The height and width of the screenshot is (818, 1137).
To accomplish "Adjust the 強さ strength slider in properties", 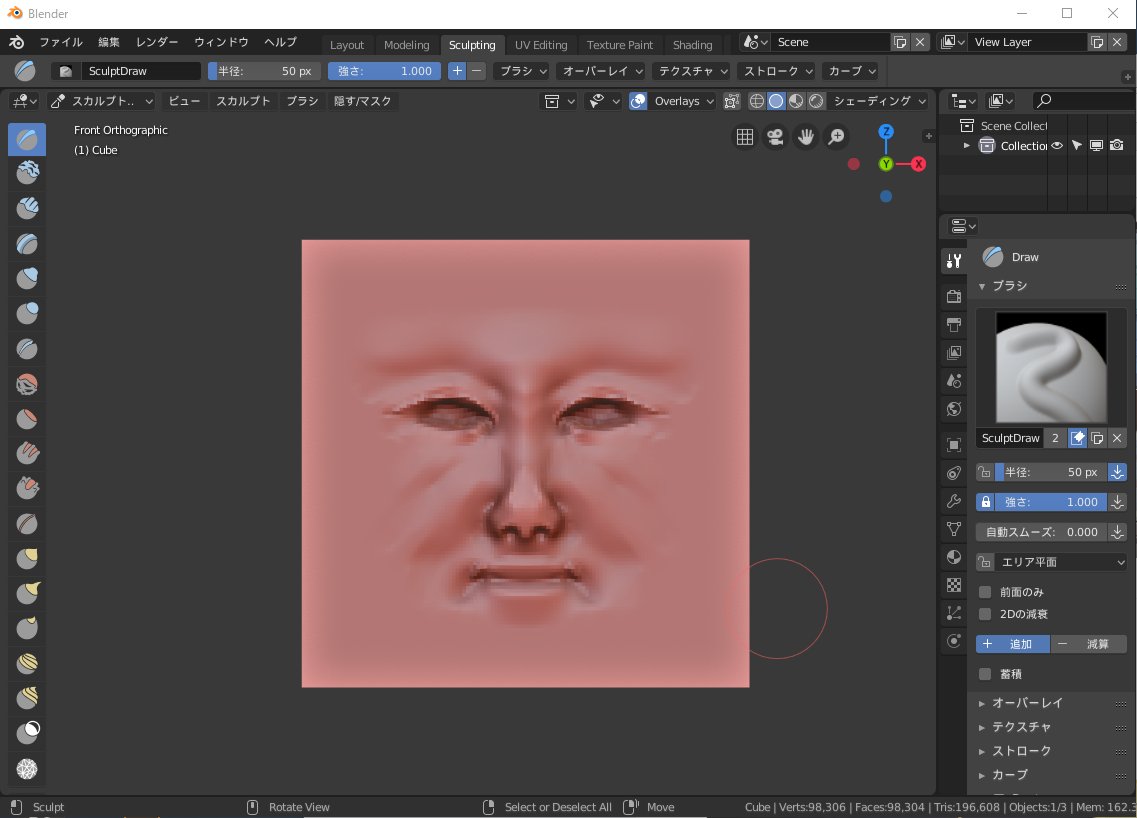I will coord(1051,502).
